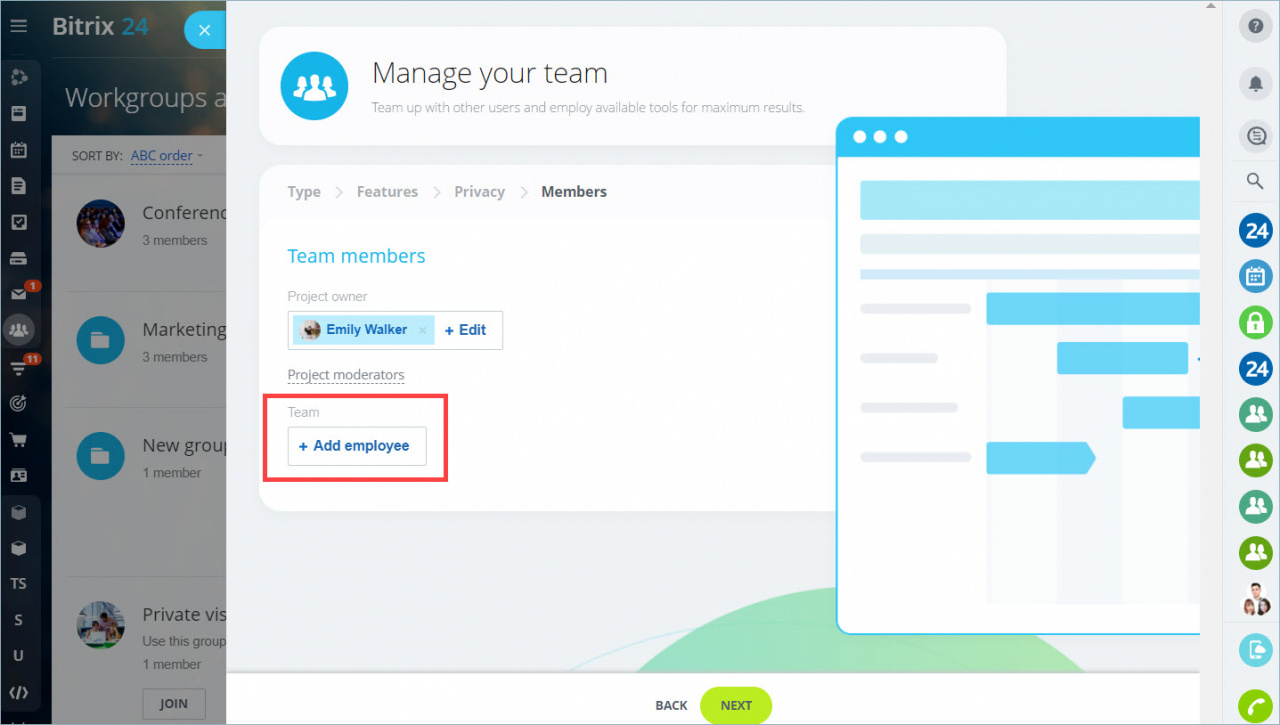Image resolution: width=1280 pixels, height=725 pixels.
Task: Open the mail icon with badge 1
Action: pyautogui.click(x=18, y=294)
